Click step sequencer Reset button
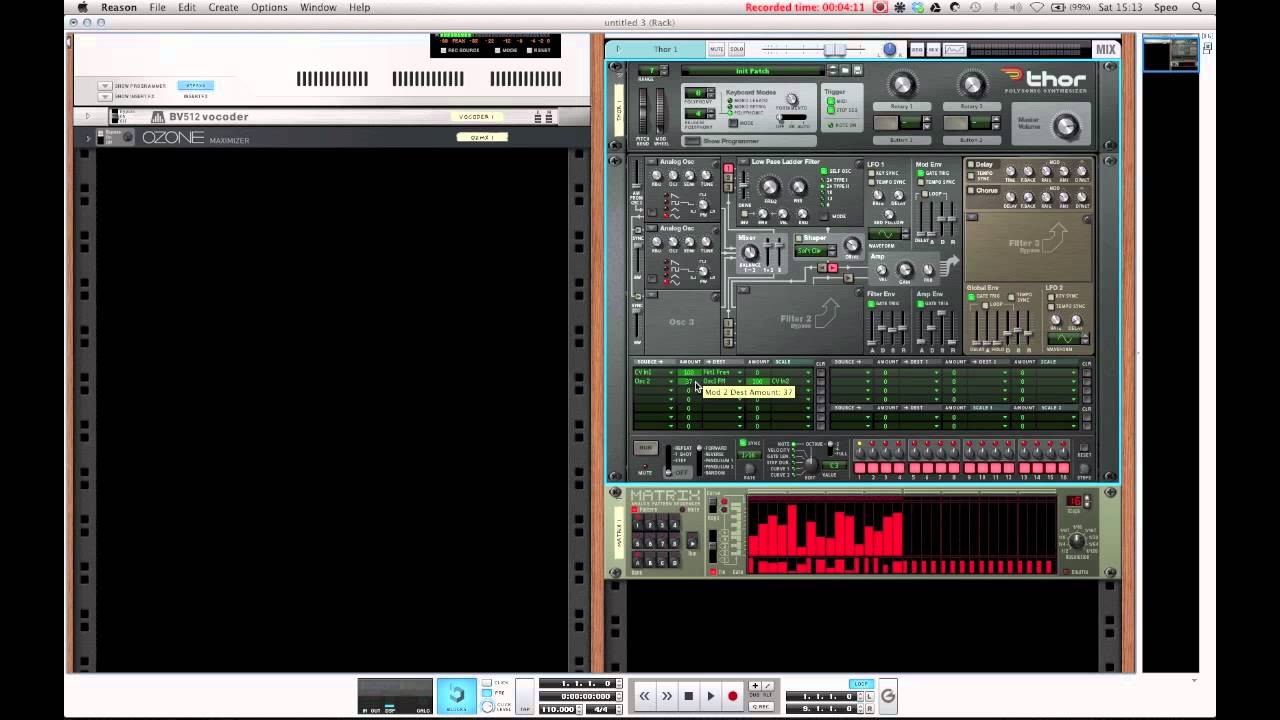The height and width of the screenshot is (720, 1280). pos(1084,448)
